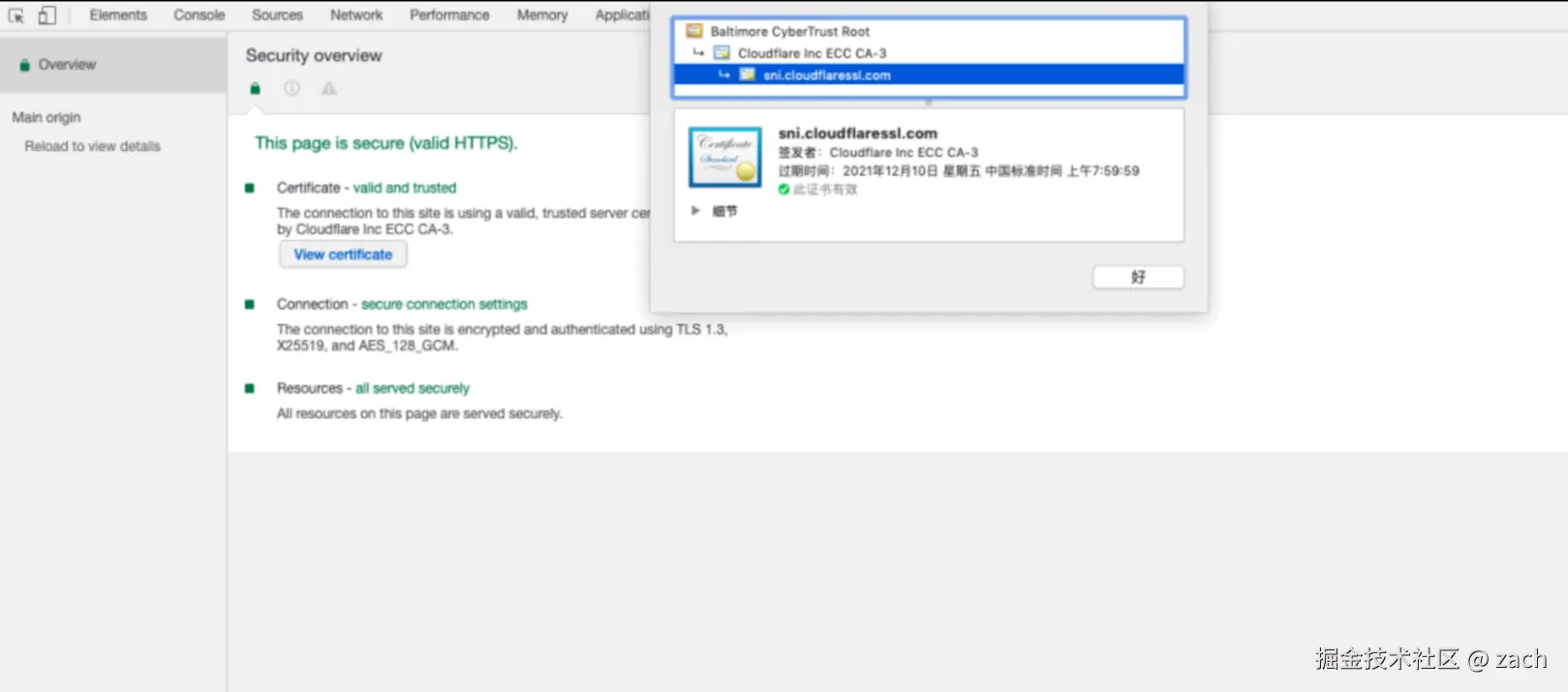Select sni.cloudflaressl.com in certificate chain
The width and height of the screenshot is (1568, 692).
pyautogui.click(x=929, y=75)
